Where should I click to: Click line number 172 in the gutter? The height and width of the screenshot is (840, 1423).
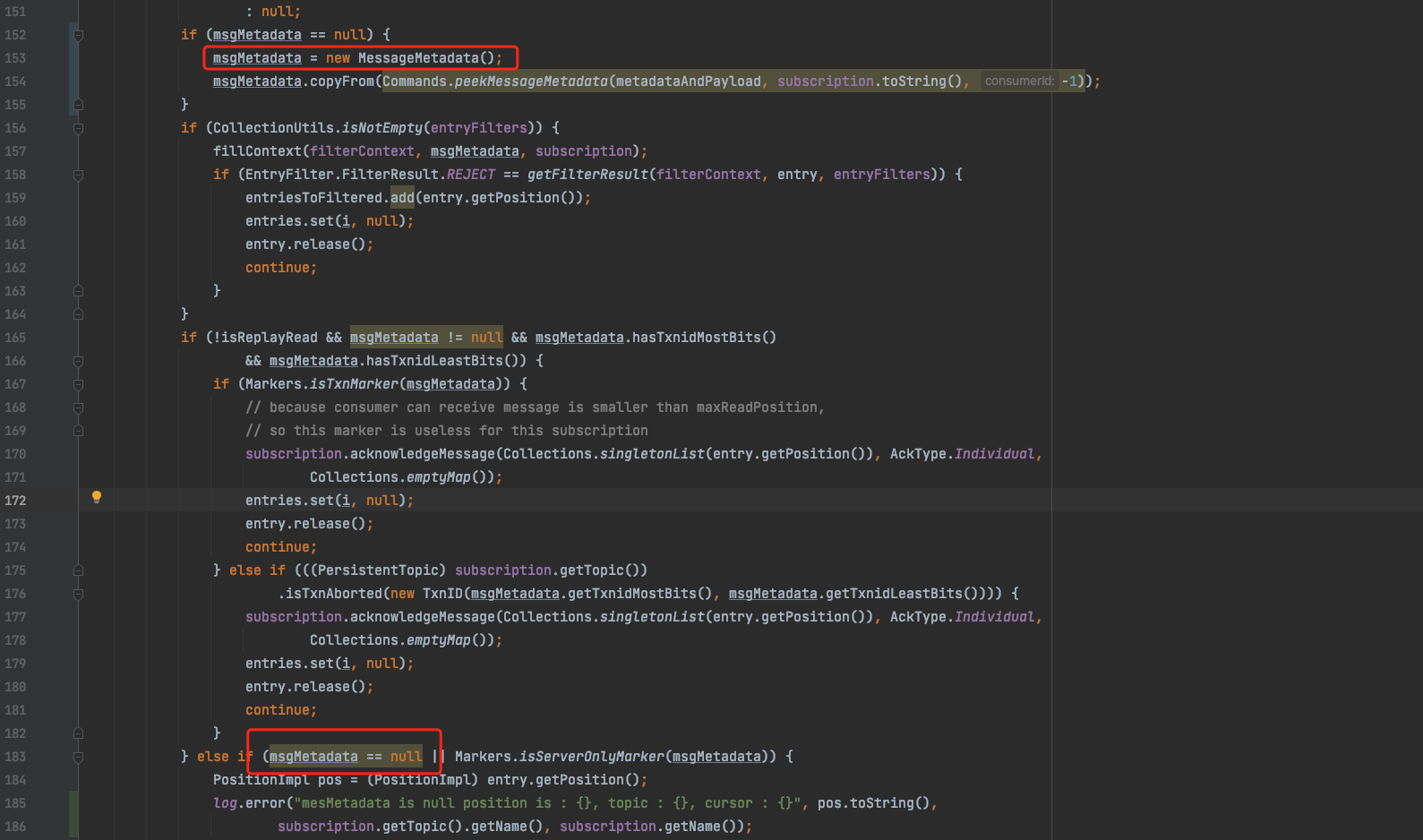pos(15,501)
